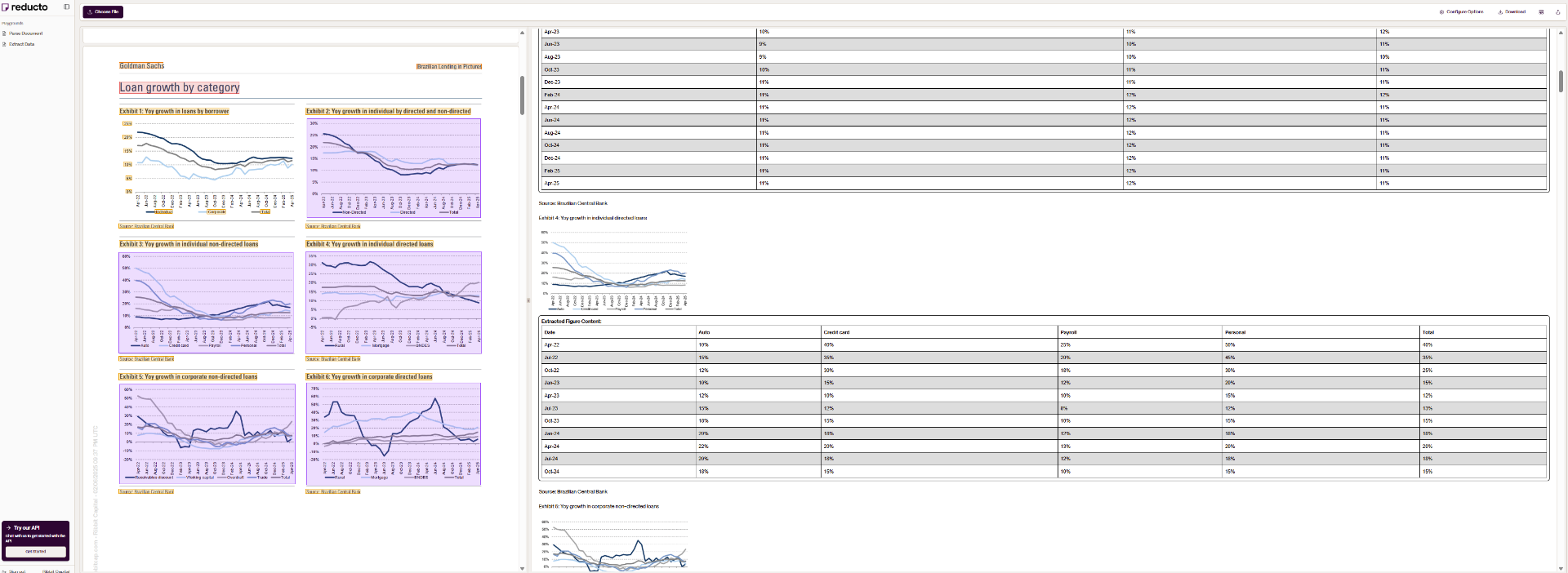Toggle the layout view icon beside Download
Image resolution: width=1568 pixels, height=573 pixels.
tap(1541, 12)
